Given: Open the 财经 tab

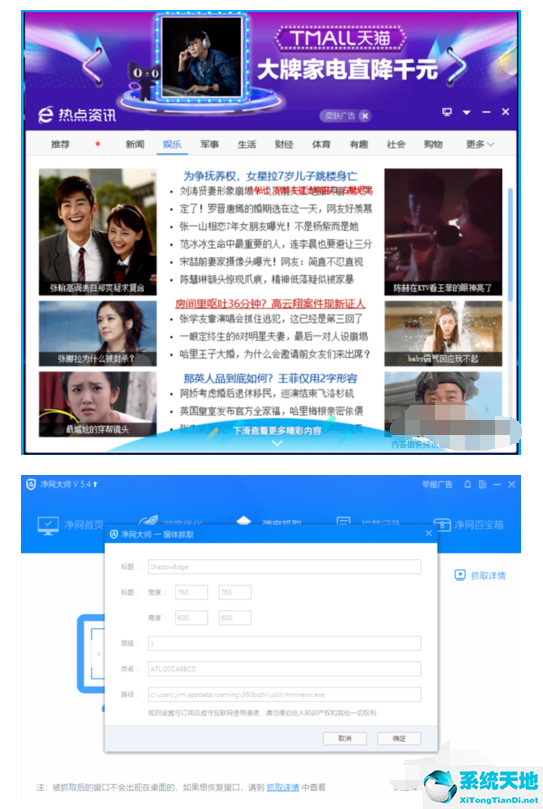Looking at the screenshot, I should coord(284,144).
